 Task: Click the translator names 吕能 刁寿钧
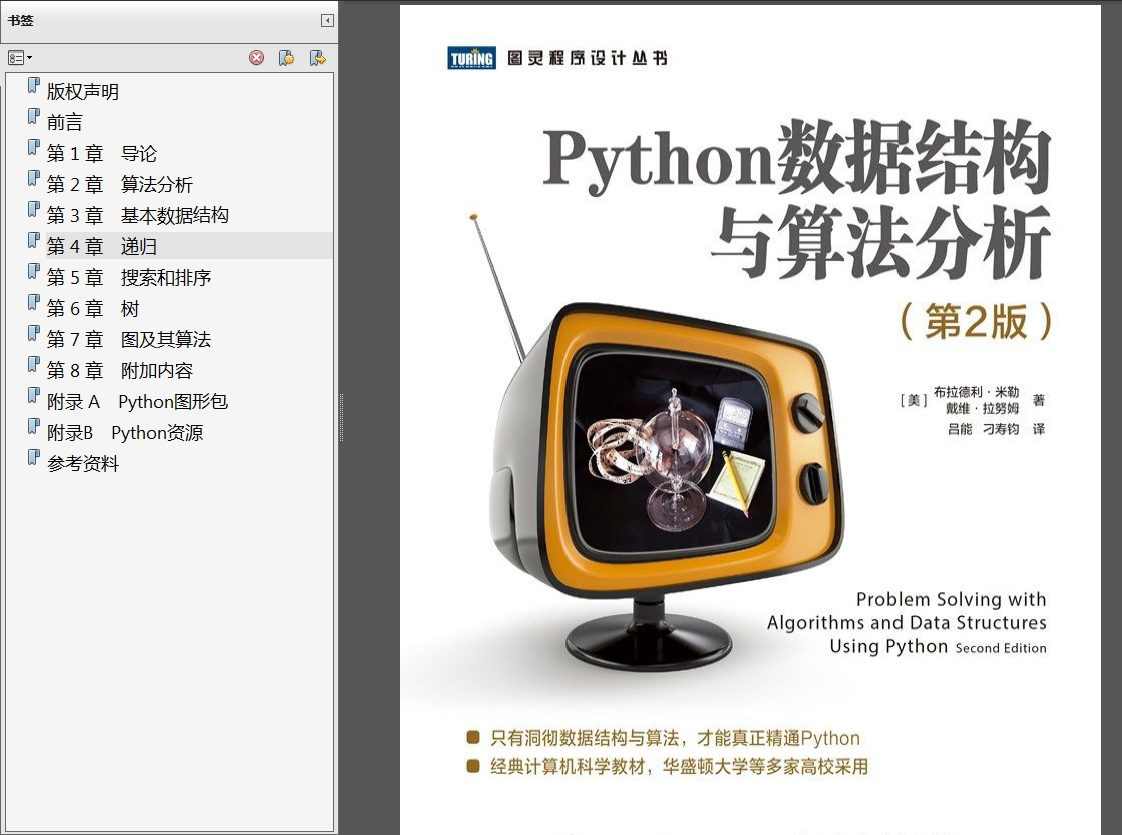[983, 429]
